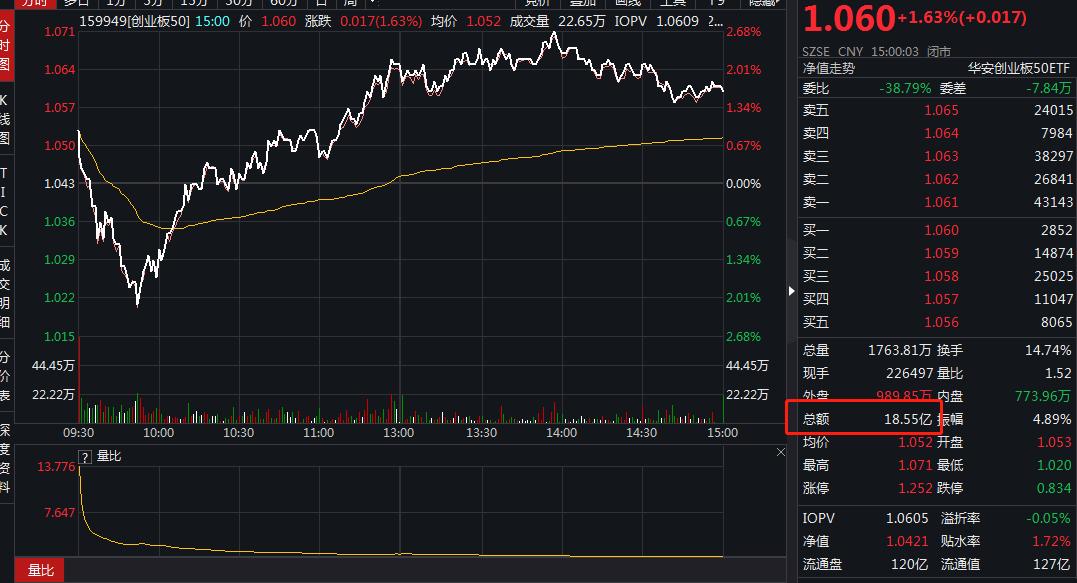Select the 卖一 ask price 1.061

(x=941, y=203)
